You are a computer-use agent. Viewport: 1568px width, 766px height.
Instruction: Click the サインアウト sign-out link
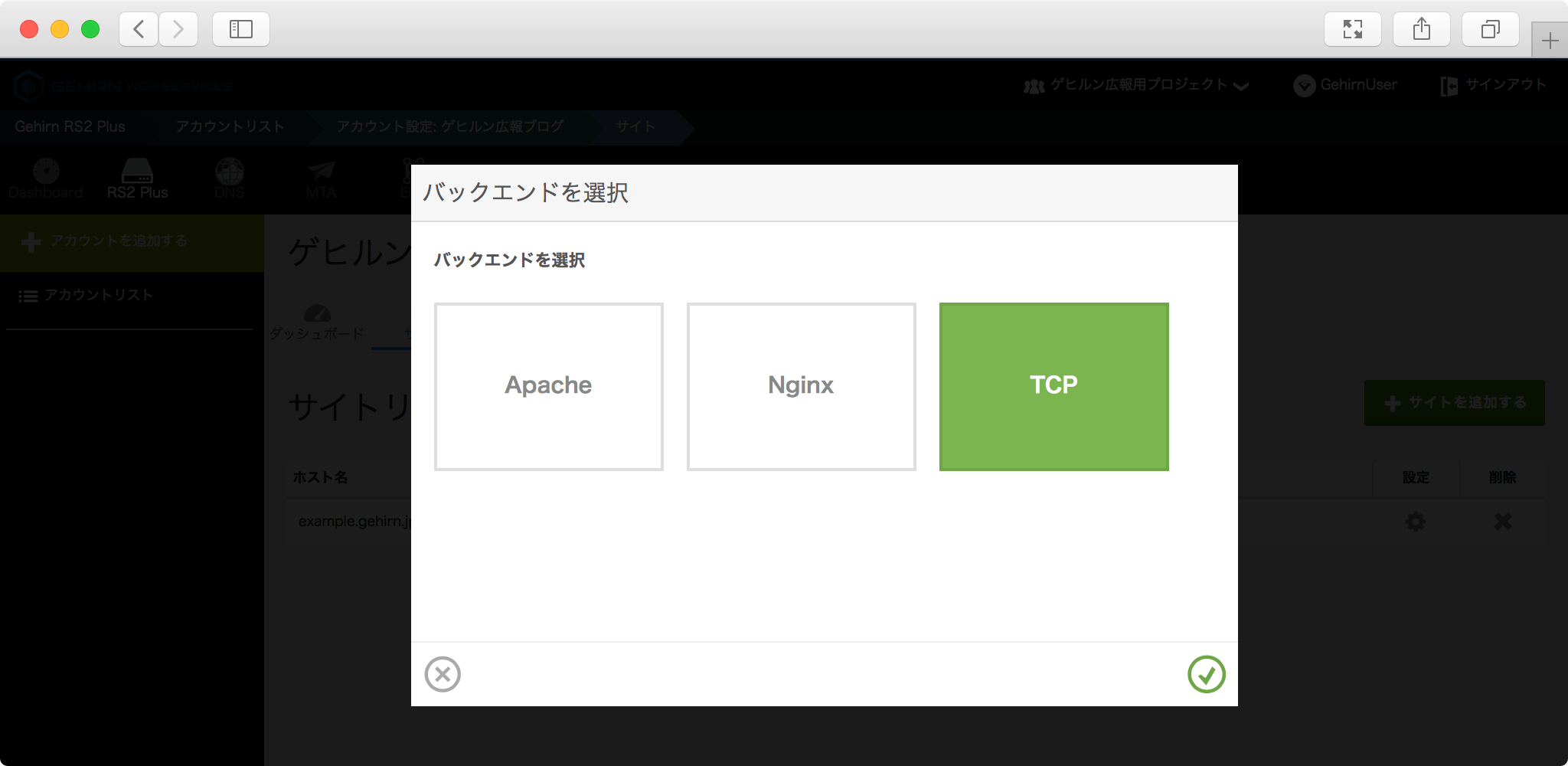coord(1494,85)
